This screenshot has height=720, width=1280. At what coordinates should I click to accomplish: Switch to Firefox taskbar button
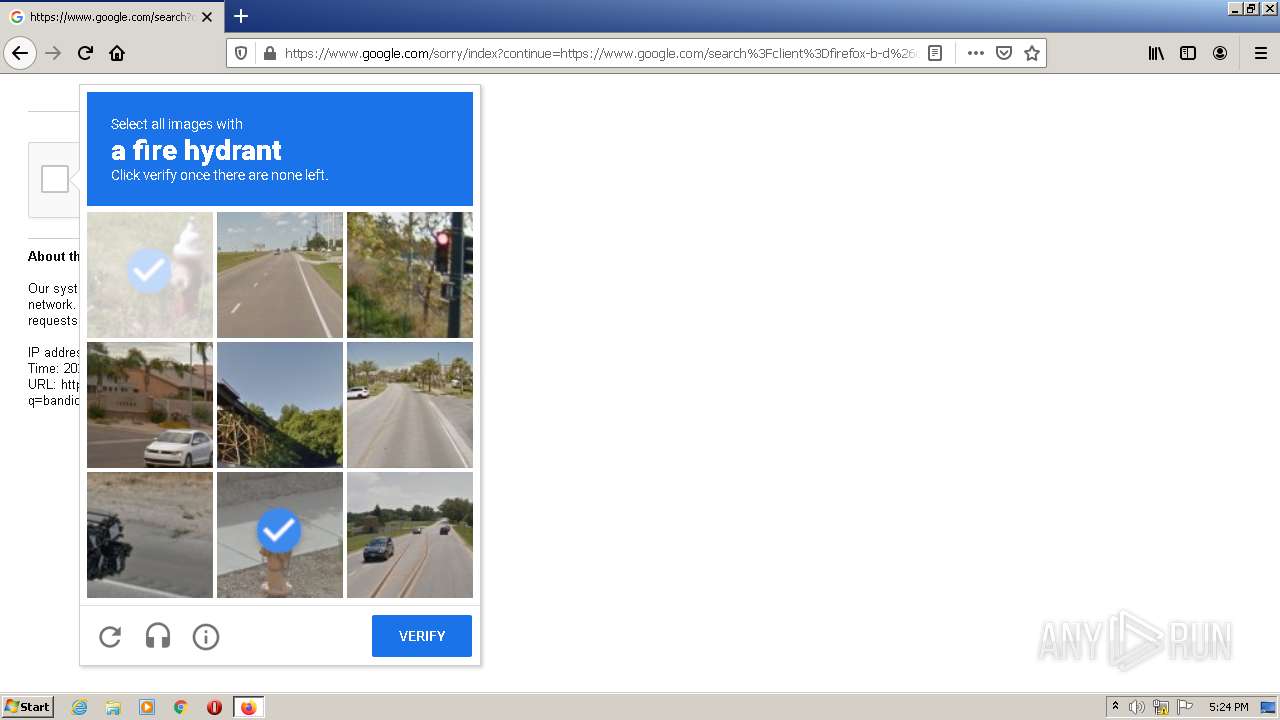248,707
